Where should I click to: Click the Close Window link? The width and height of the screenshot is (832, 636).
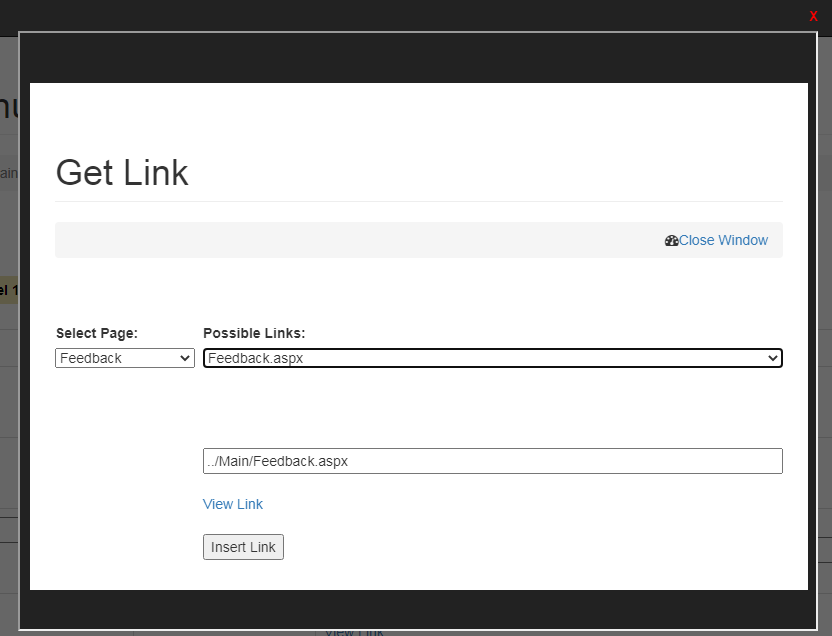[723, 241]
